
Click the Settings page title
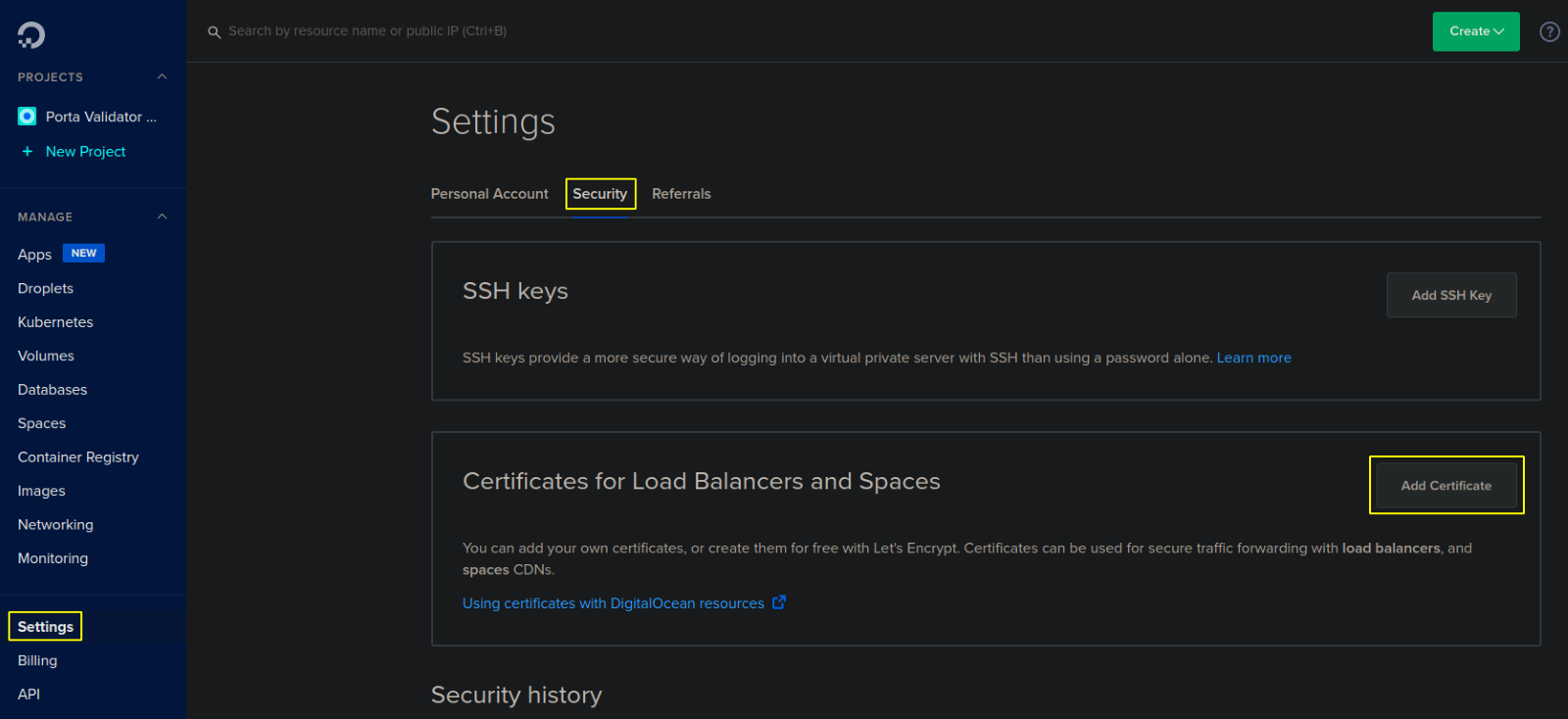coord(493,121)
